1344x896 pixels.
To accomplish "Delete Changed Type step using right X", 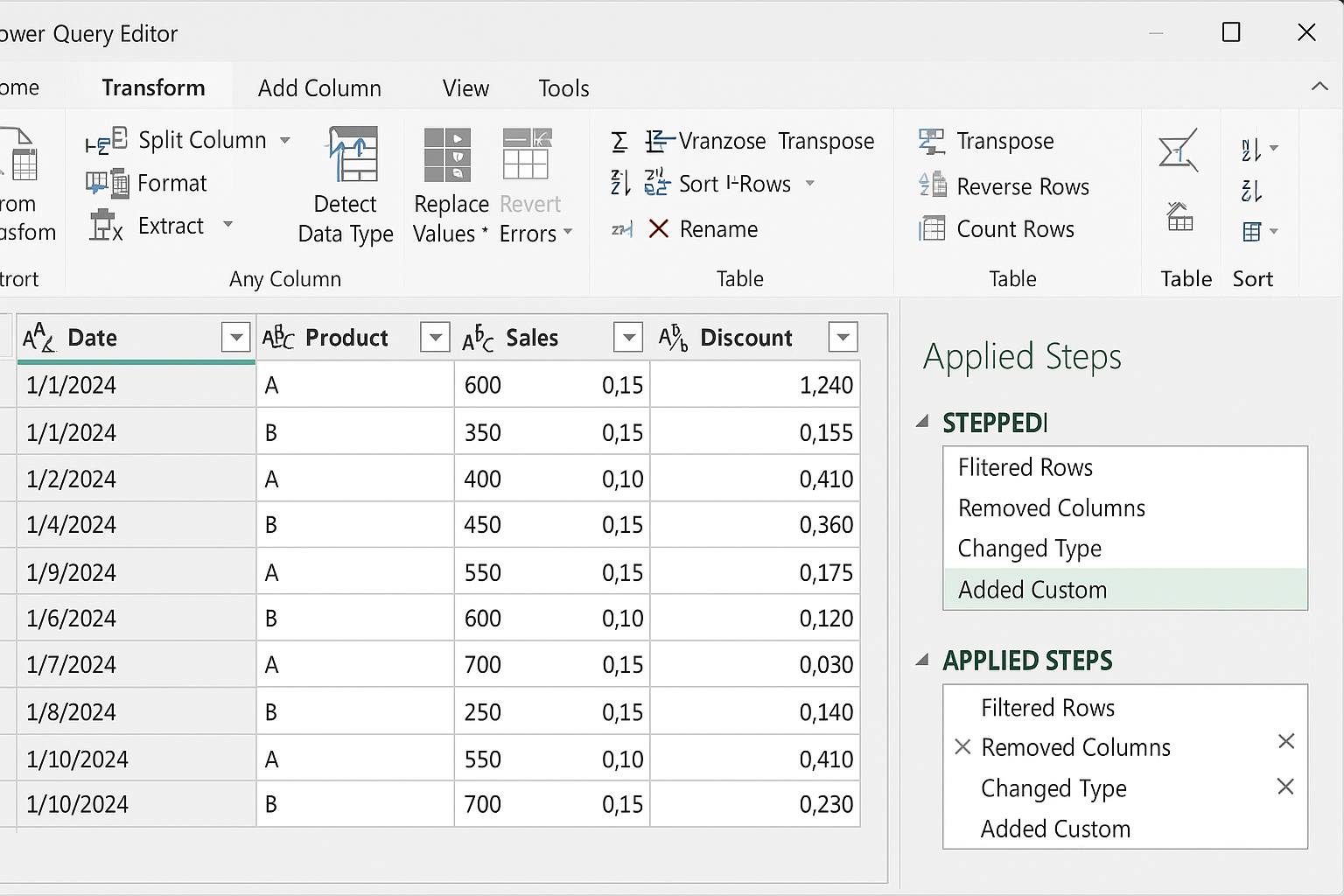I will pyautogui.click(x=1285, y=787).
